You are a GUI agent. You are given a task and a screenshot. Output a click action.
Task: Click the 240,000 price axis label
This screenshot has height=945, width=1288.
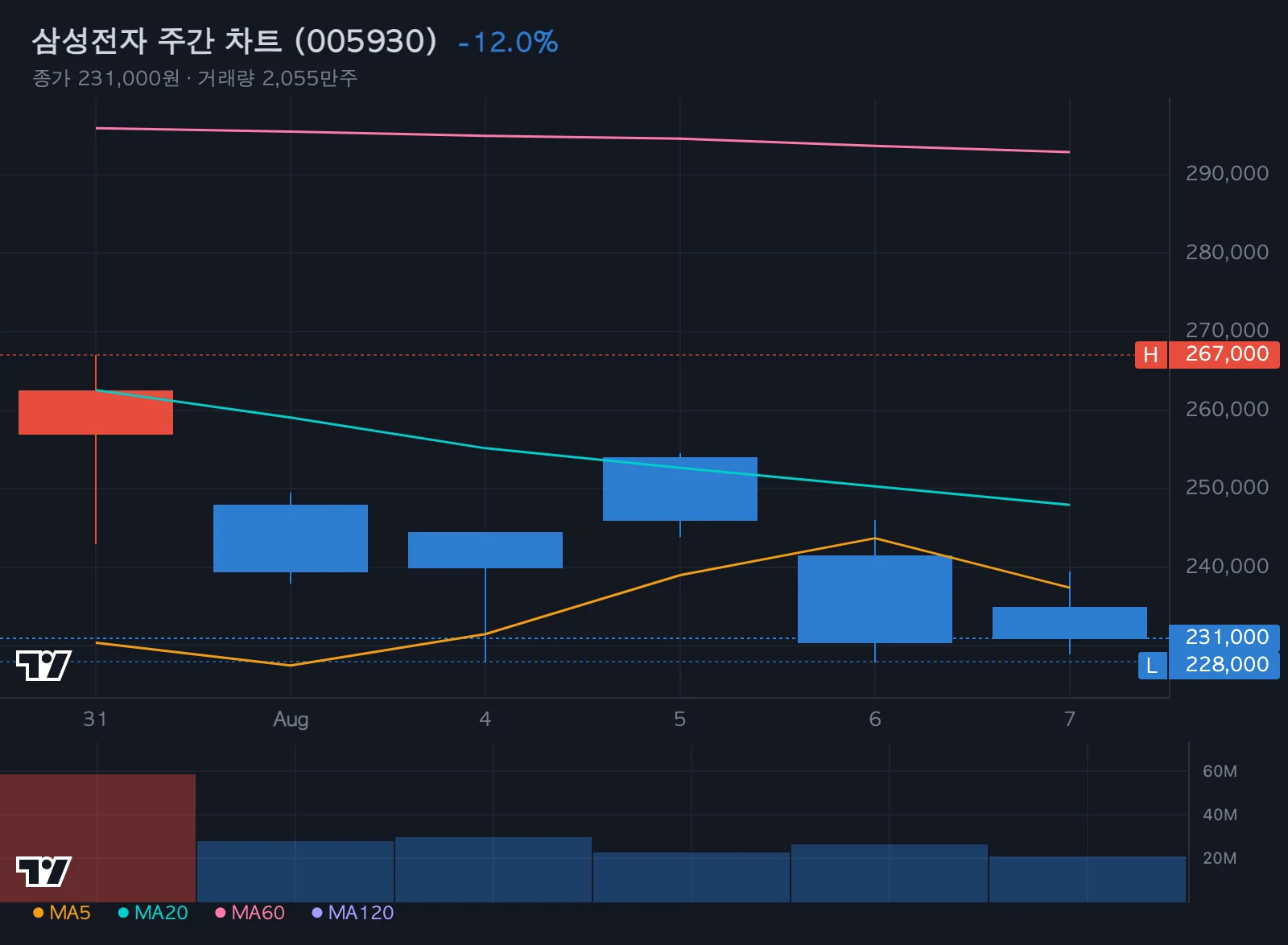1227,566
